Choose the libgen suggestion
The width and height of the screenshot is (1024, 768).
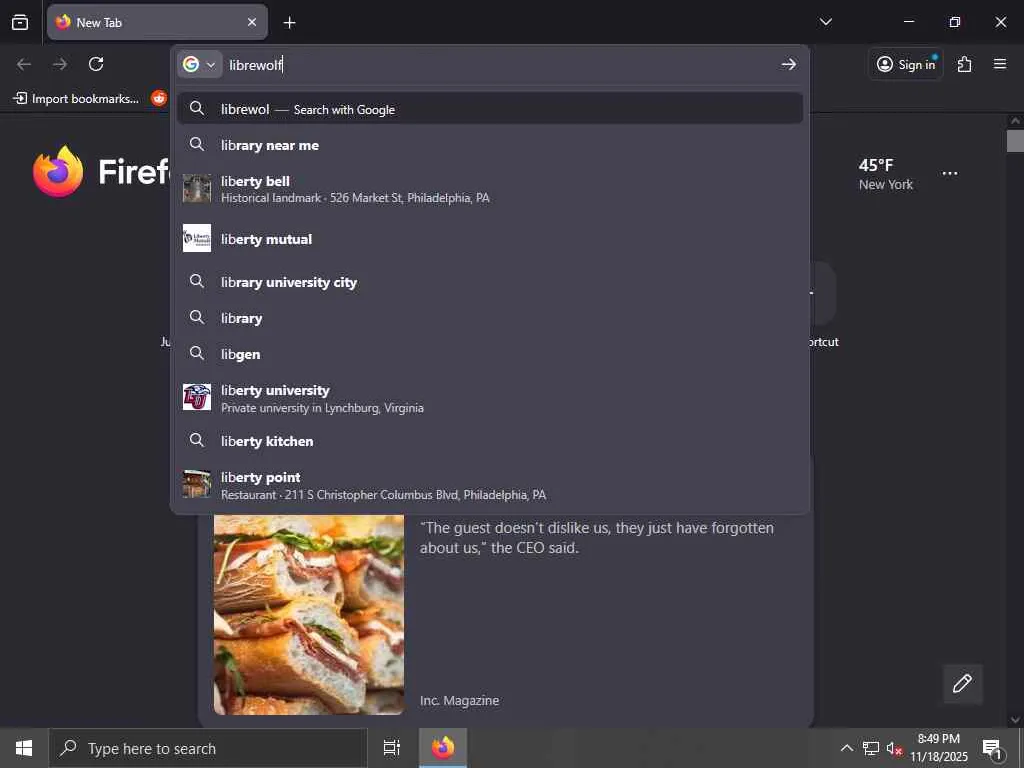tap(490, 354)
